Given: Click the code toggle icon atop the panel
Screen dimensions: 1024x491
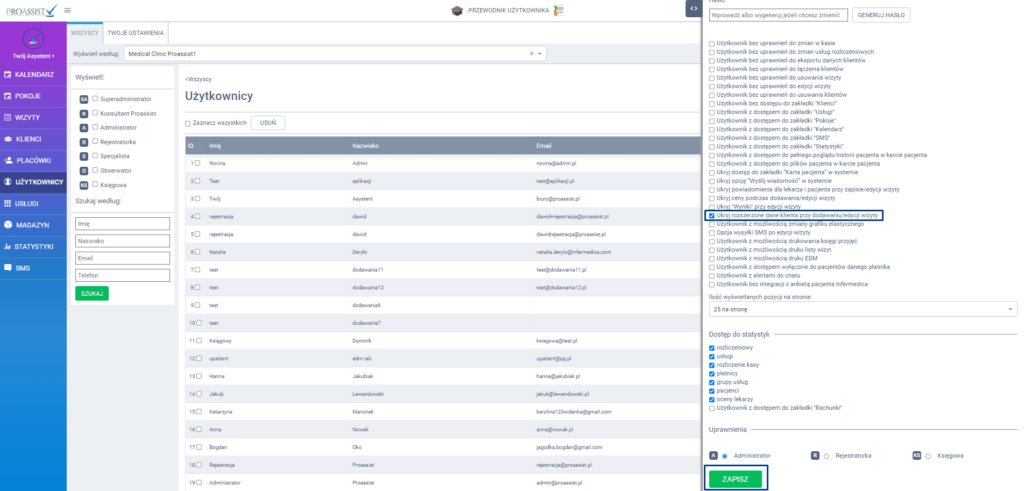Looking at the screenshot, I should (x=694, y=8).
